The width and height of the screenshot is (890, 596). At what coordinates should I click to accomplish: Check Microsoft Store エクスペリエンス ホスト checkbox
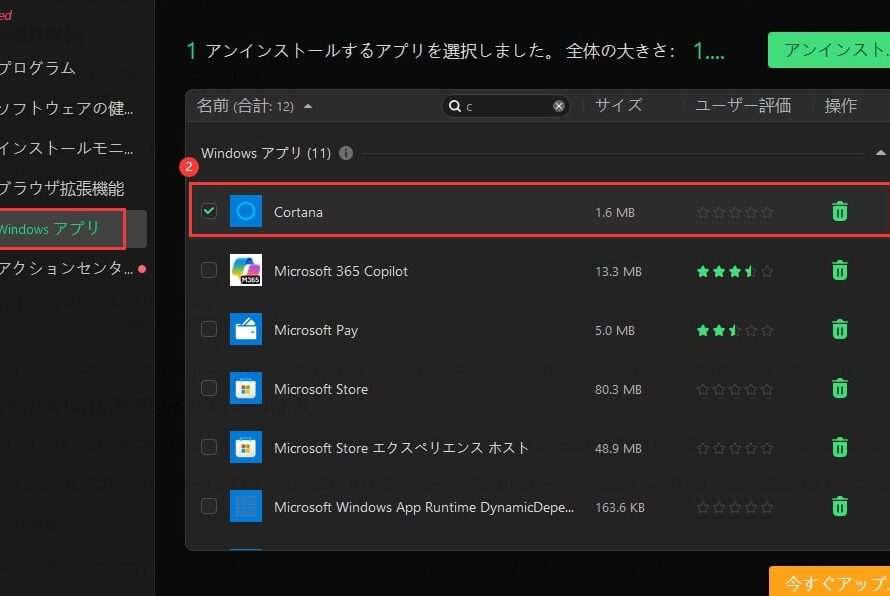209,447
